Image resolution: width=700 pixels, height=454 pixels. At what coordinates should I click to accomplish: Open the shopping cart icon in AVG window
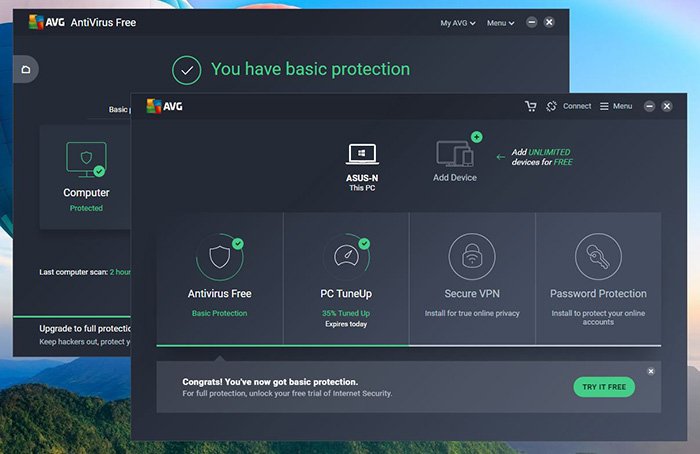(530, 106)
